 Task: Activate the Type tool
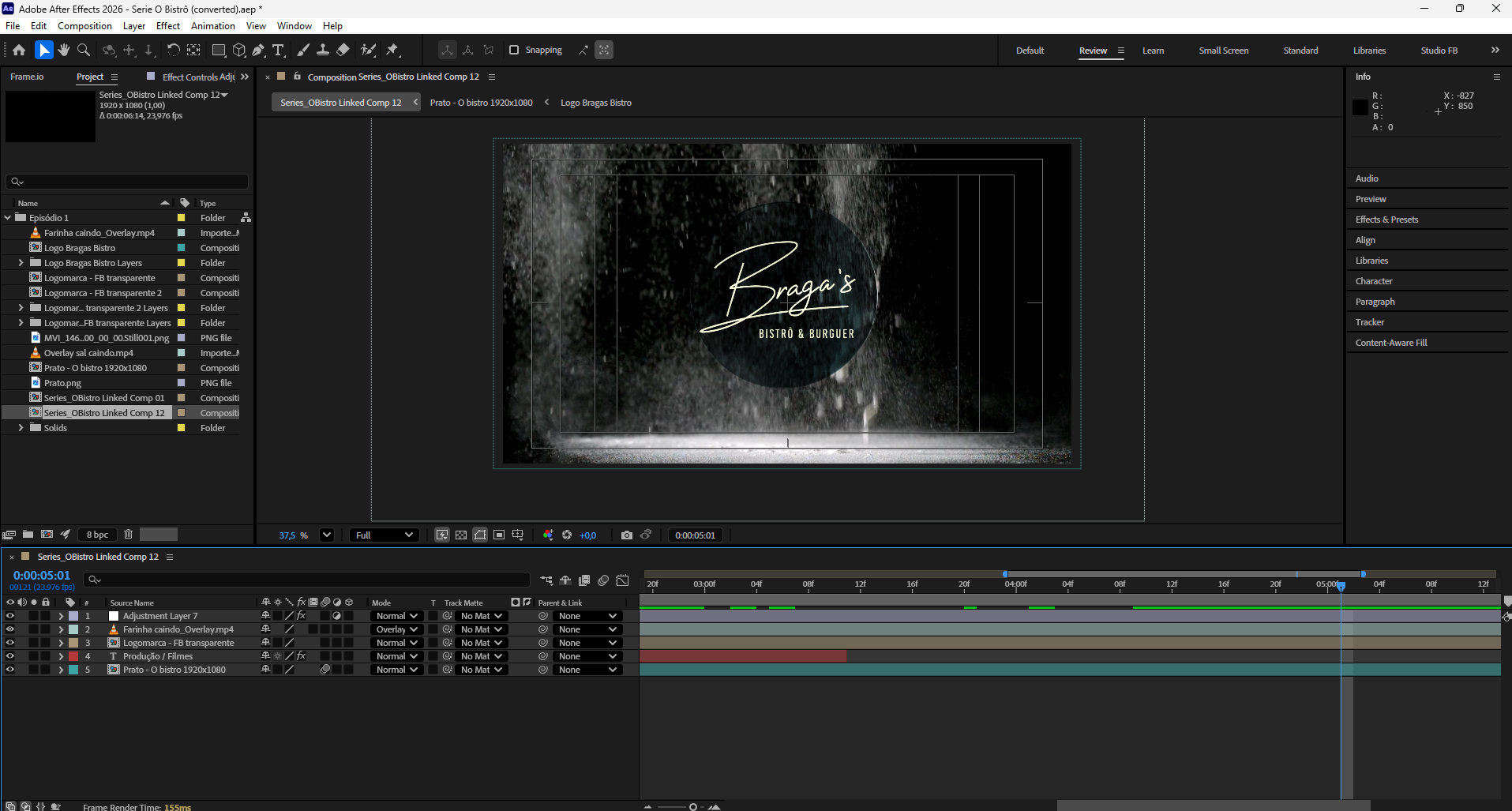279,50
